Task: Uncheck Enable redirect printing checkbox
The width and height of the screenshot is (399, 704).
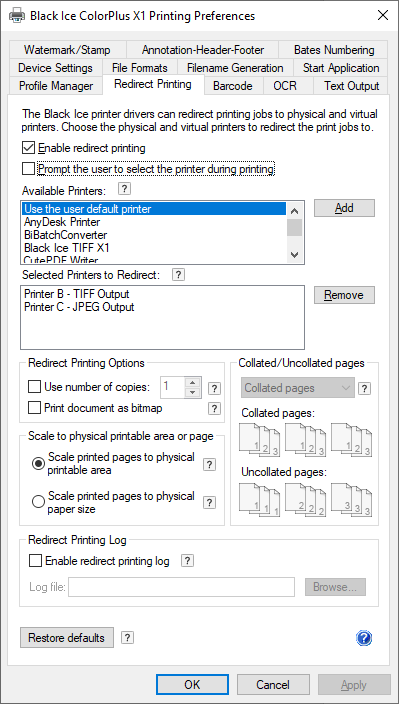Action: [x=28, y=148]
